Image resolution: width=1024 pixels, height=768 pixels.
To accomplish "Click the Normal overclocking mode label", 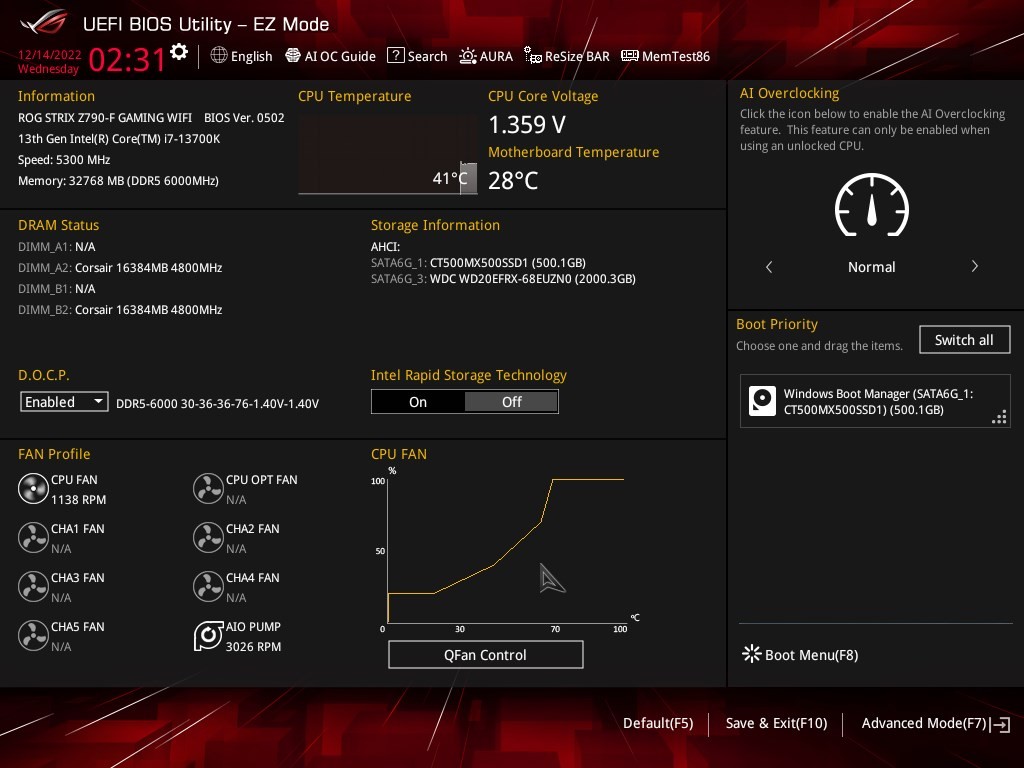I will pyautogui.click(x=871, y=266).
